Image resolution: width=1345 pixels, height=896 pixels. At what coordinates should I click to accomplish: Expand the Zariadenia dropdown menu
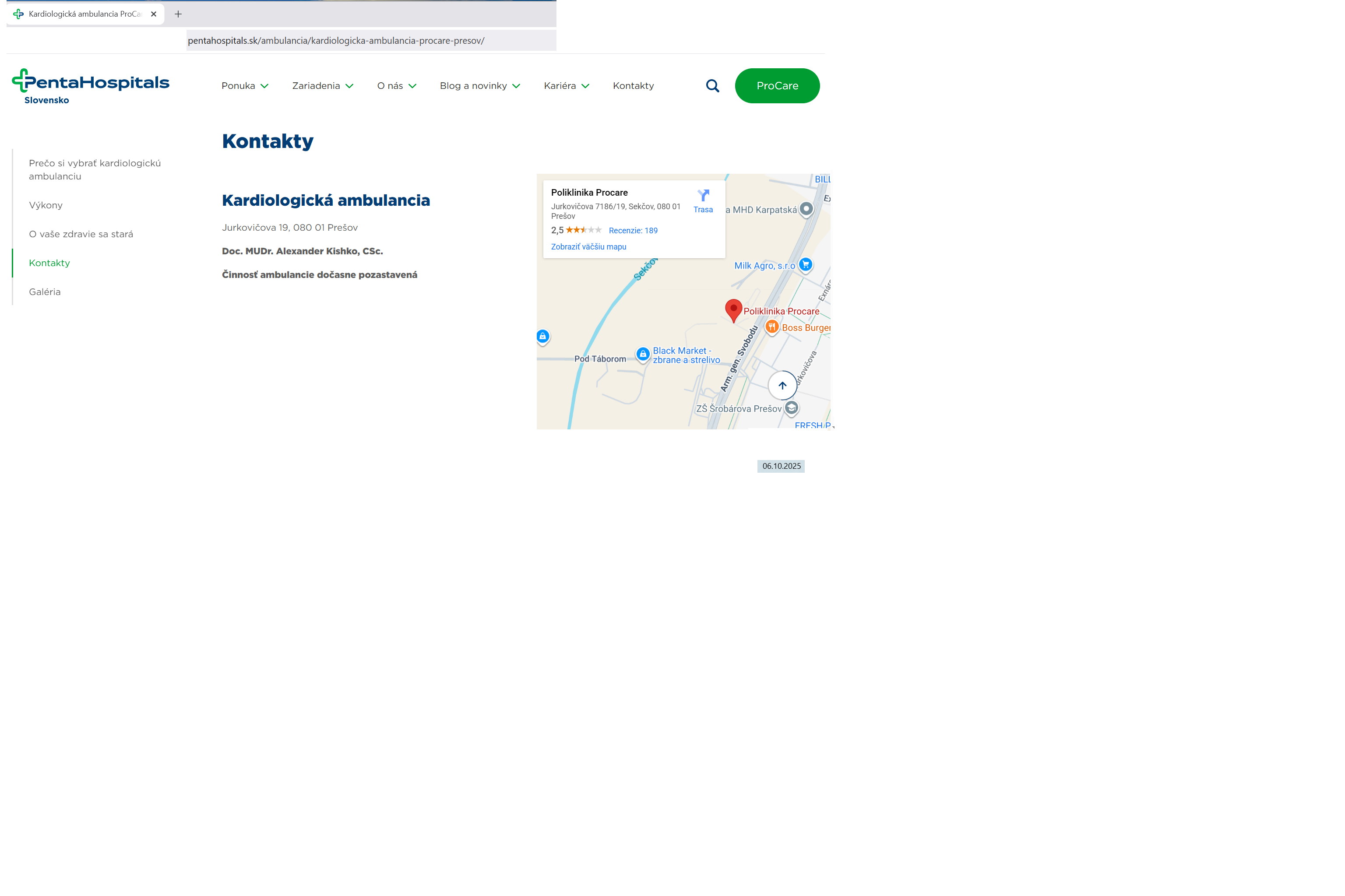click(322, 86)
